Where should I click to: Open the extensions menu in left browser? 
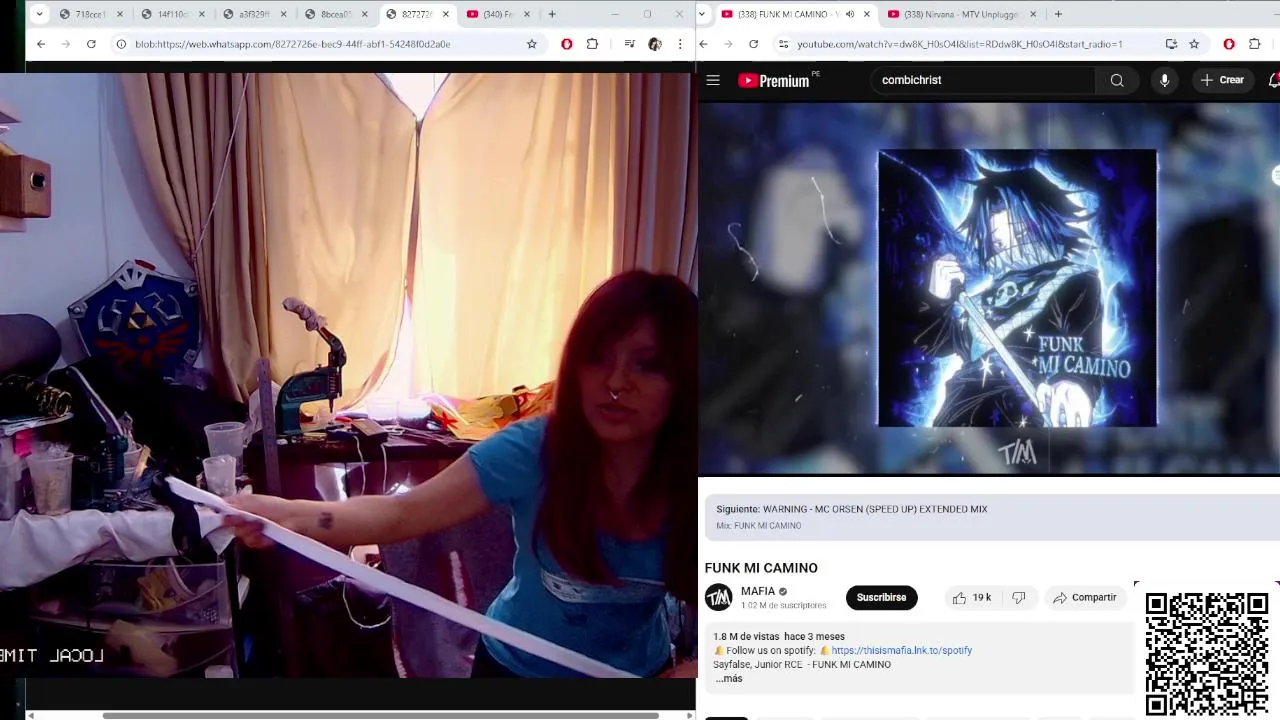coord(592,44)
